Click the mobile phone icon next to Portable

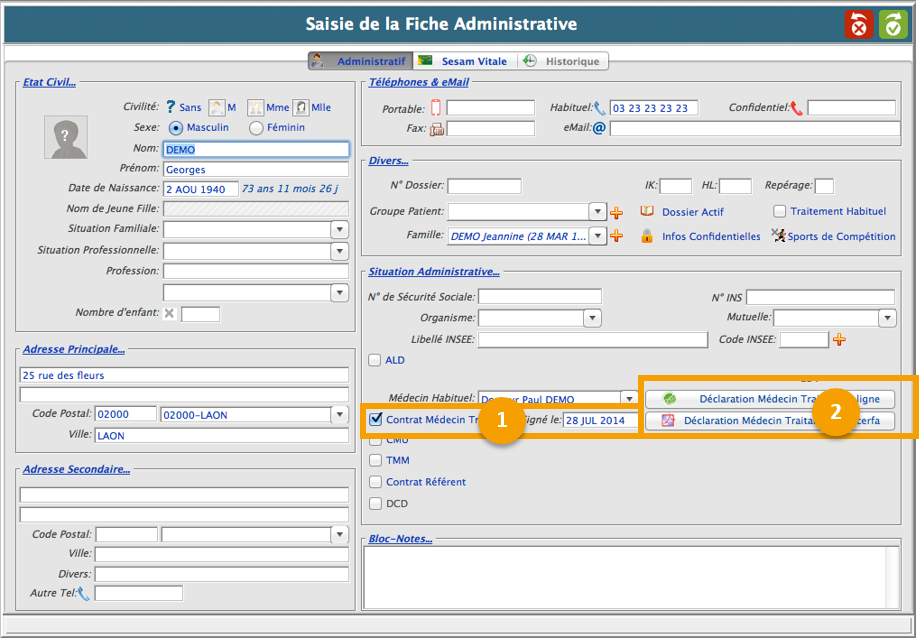point(435,108)
